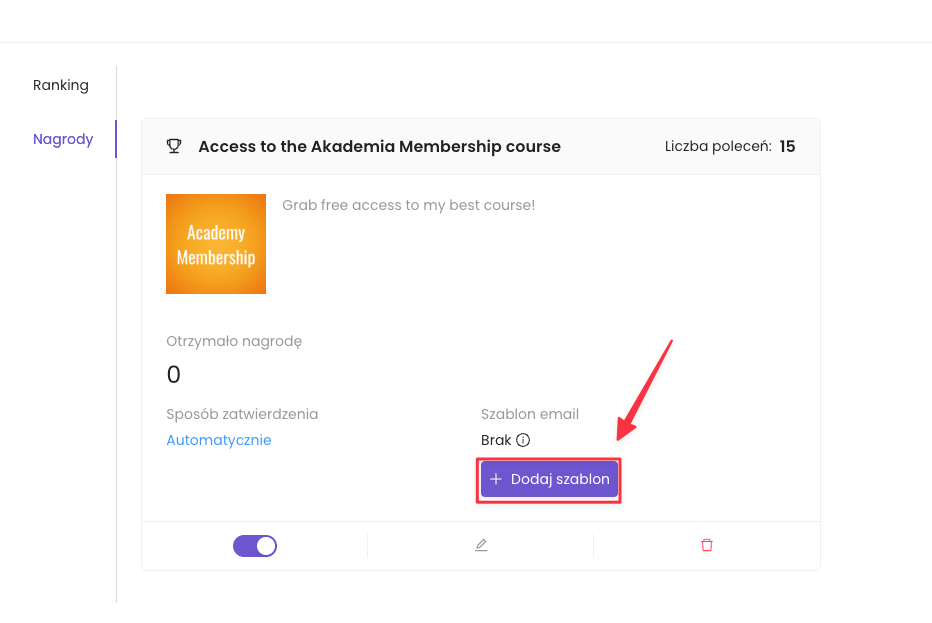The height and width of the screenshot is (623, 932).
Task: Click the Liczba poleceń label
Action: point(717,146)
